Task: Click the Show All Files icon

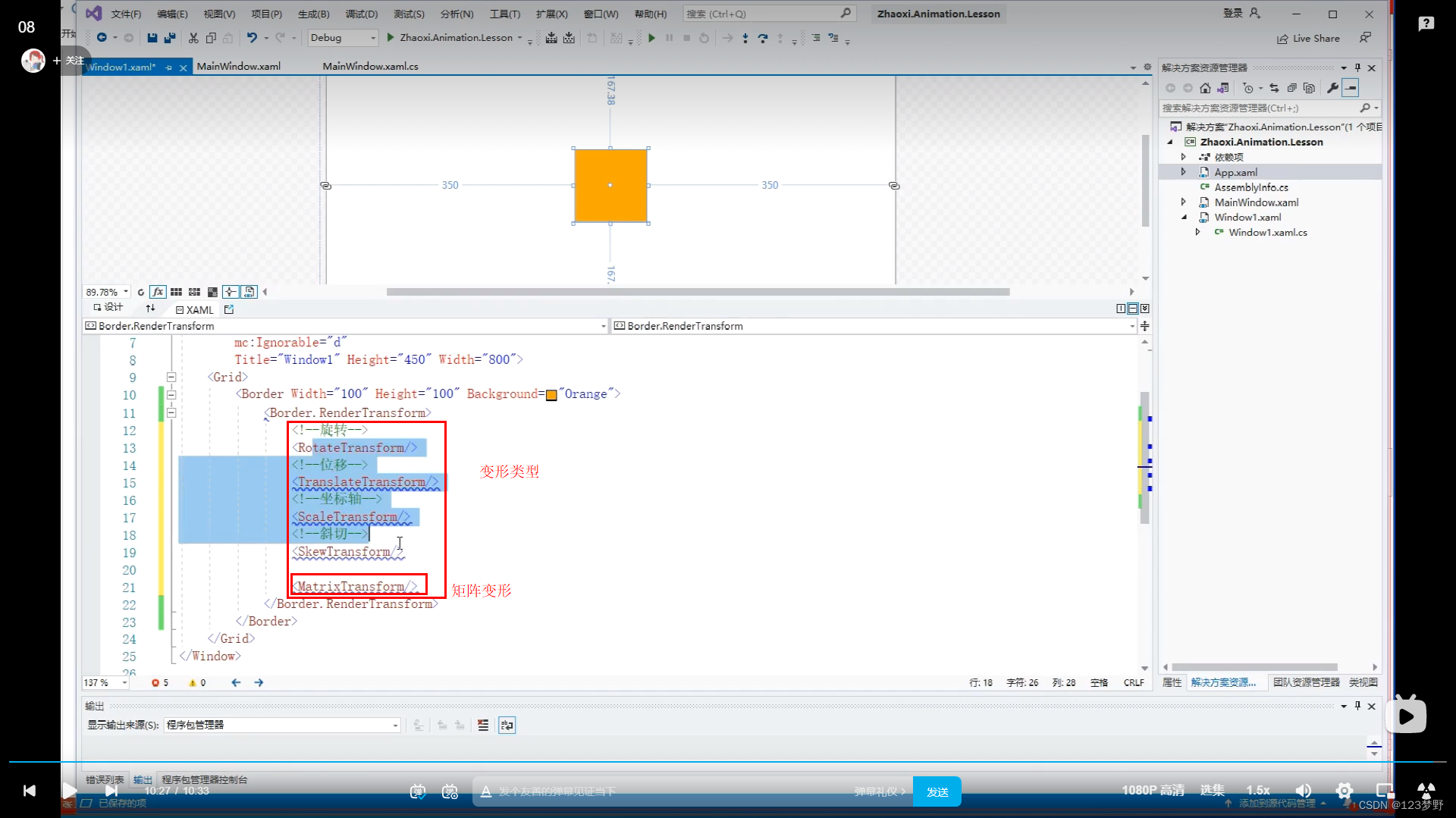Action: [1309, 88]
